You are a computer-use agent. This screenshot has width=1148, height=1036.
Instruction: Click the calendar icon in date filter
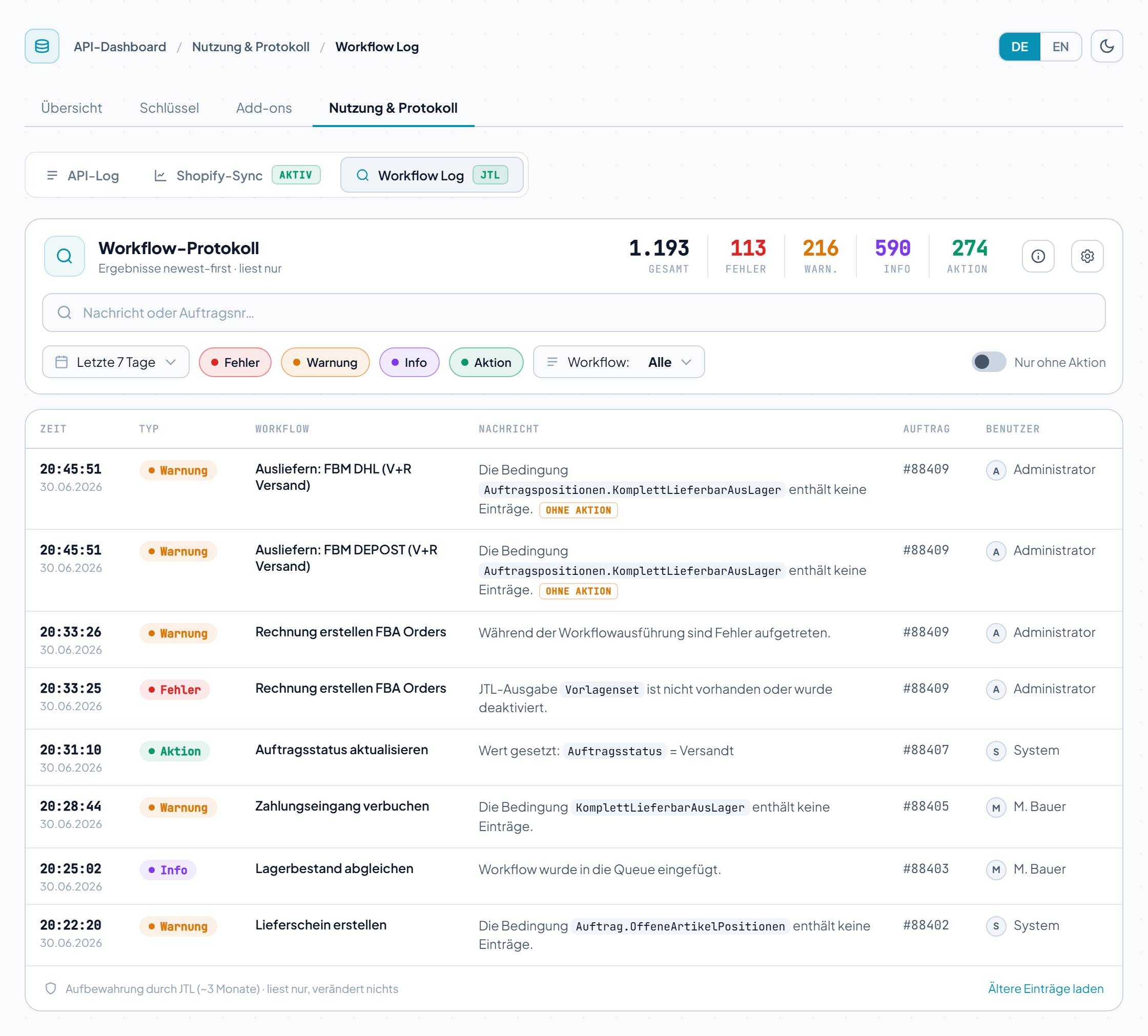pos(61,362)
